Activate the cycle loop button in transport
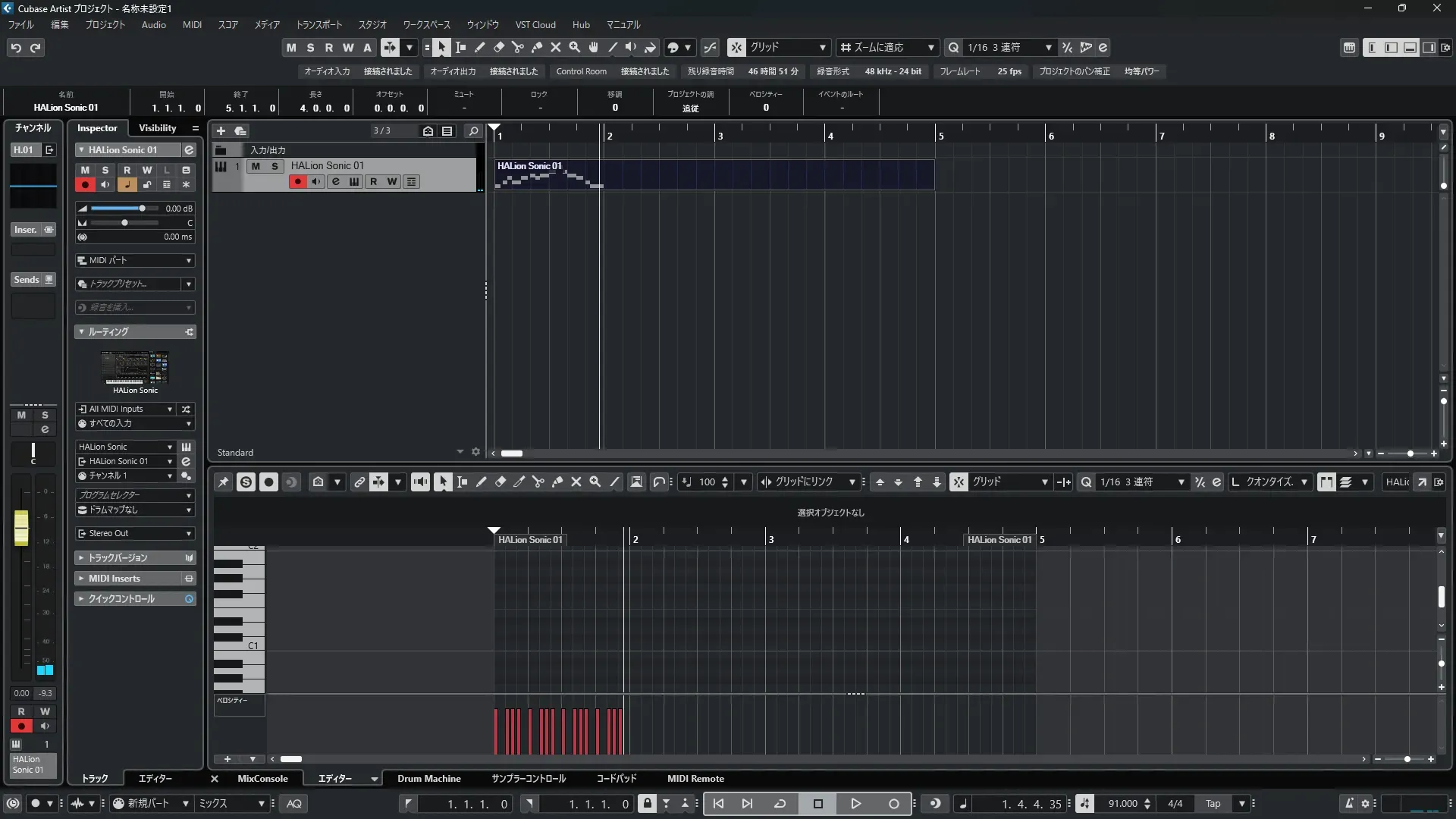 [780, 804]
